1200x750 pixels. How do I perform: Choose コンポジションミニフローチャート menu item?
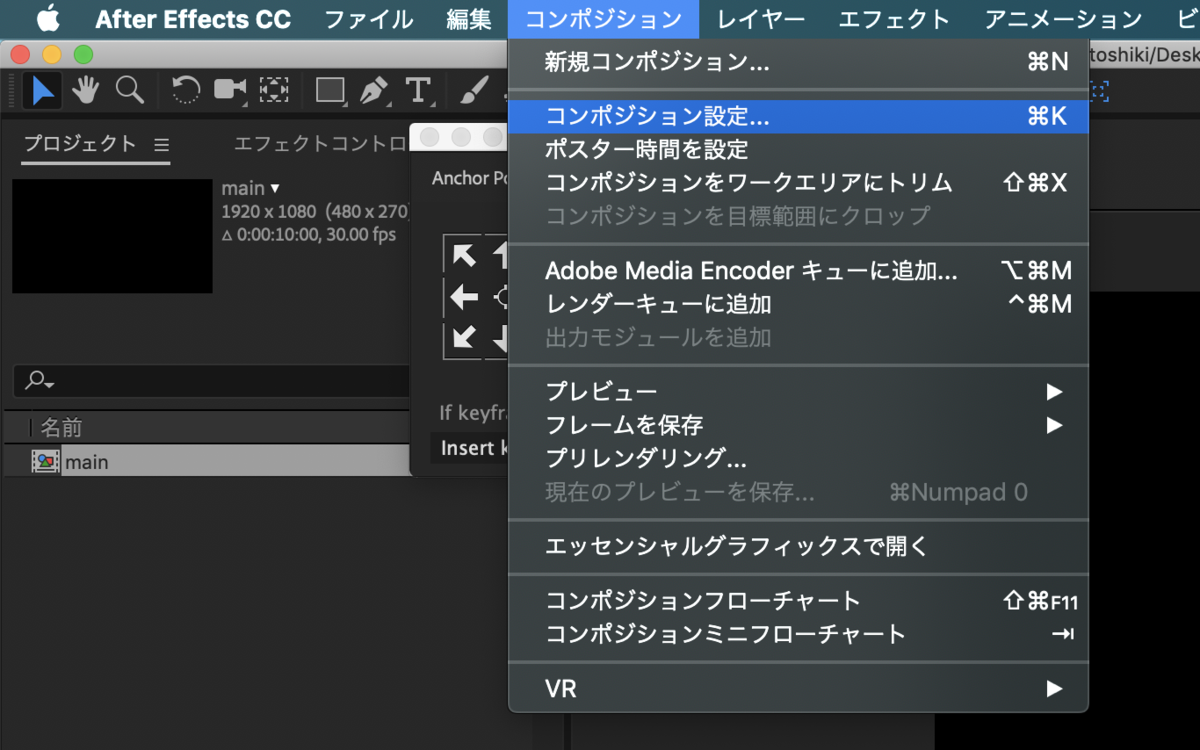[798, 634]
